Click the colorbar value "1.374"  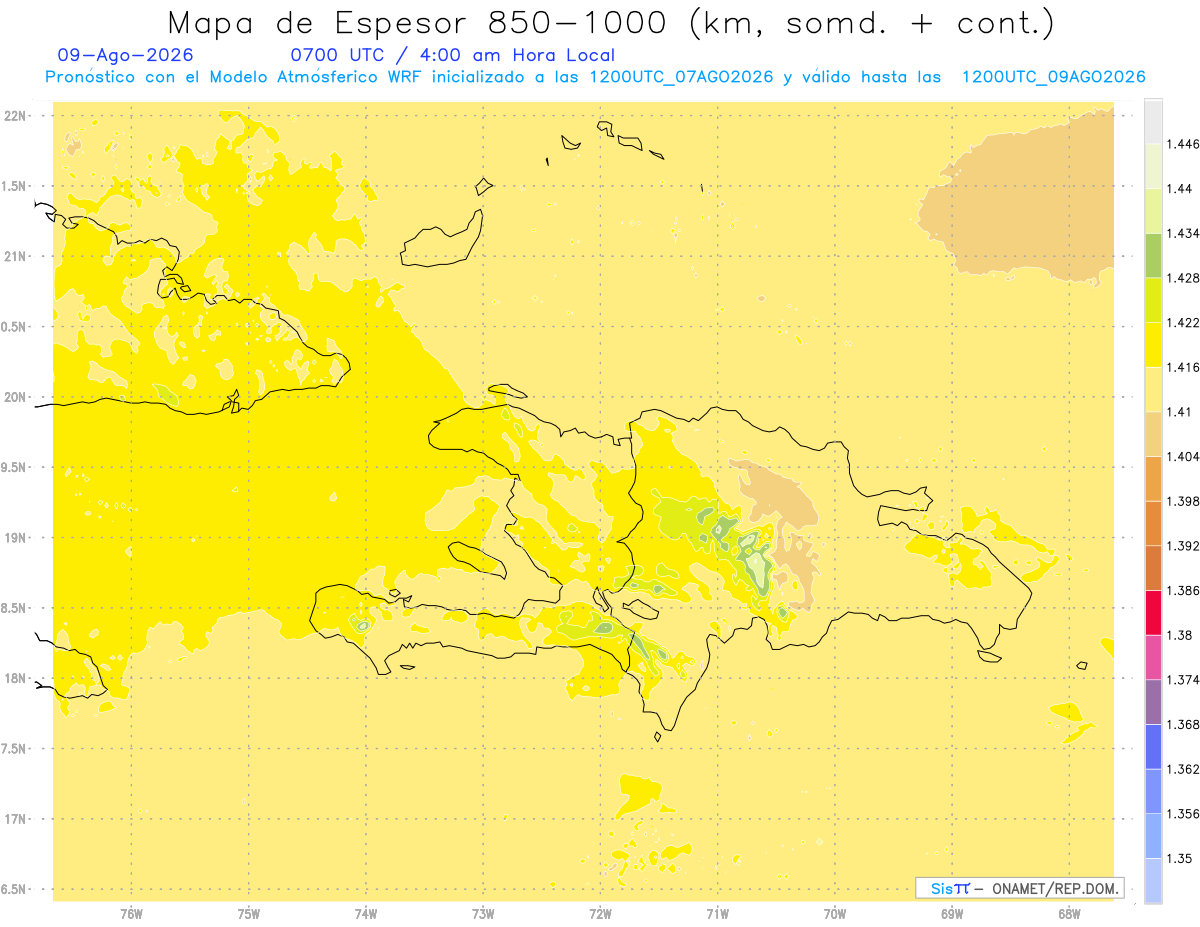coord(1183,680)
